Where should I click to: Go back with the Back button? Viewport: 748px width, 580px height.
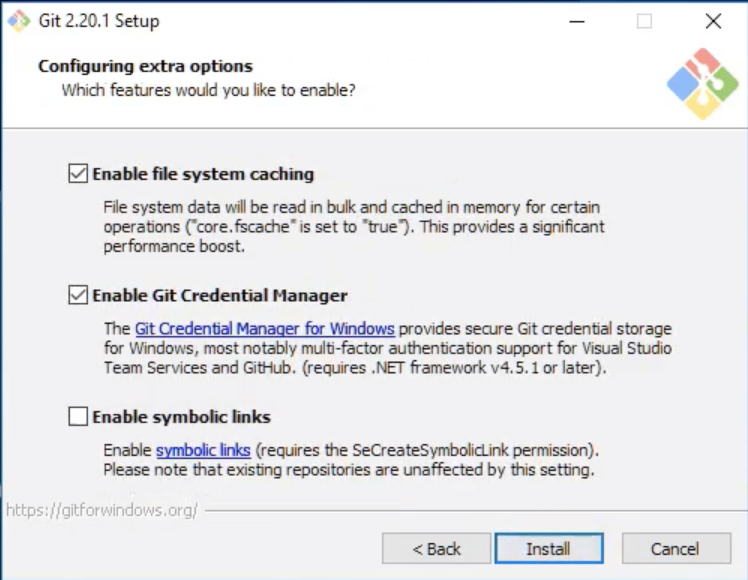(x=436, y=549)
